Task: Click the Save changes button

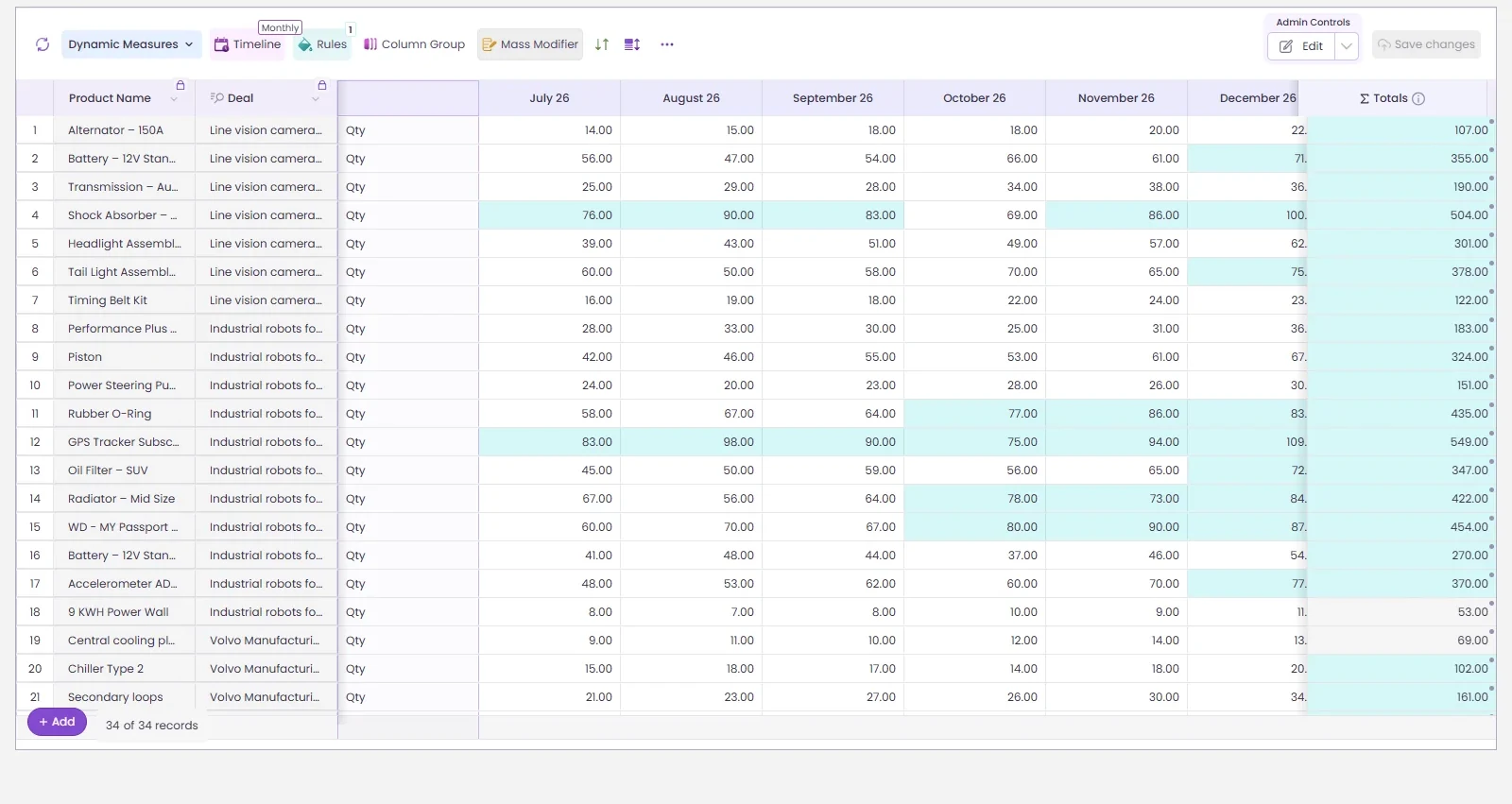Action: [x=1426, y=44]
